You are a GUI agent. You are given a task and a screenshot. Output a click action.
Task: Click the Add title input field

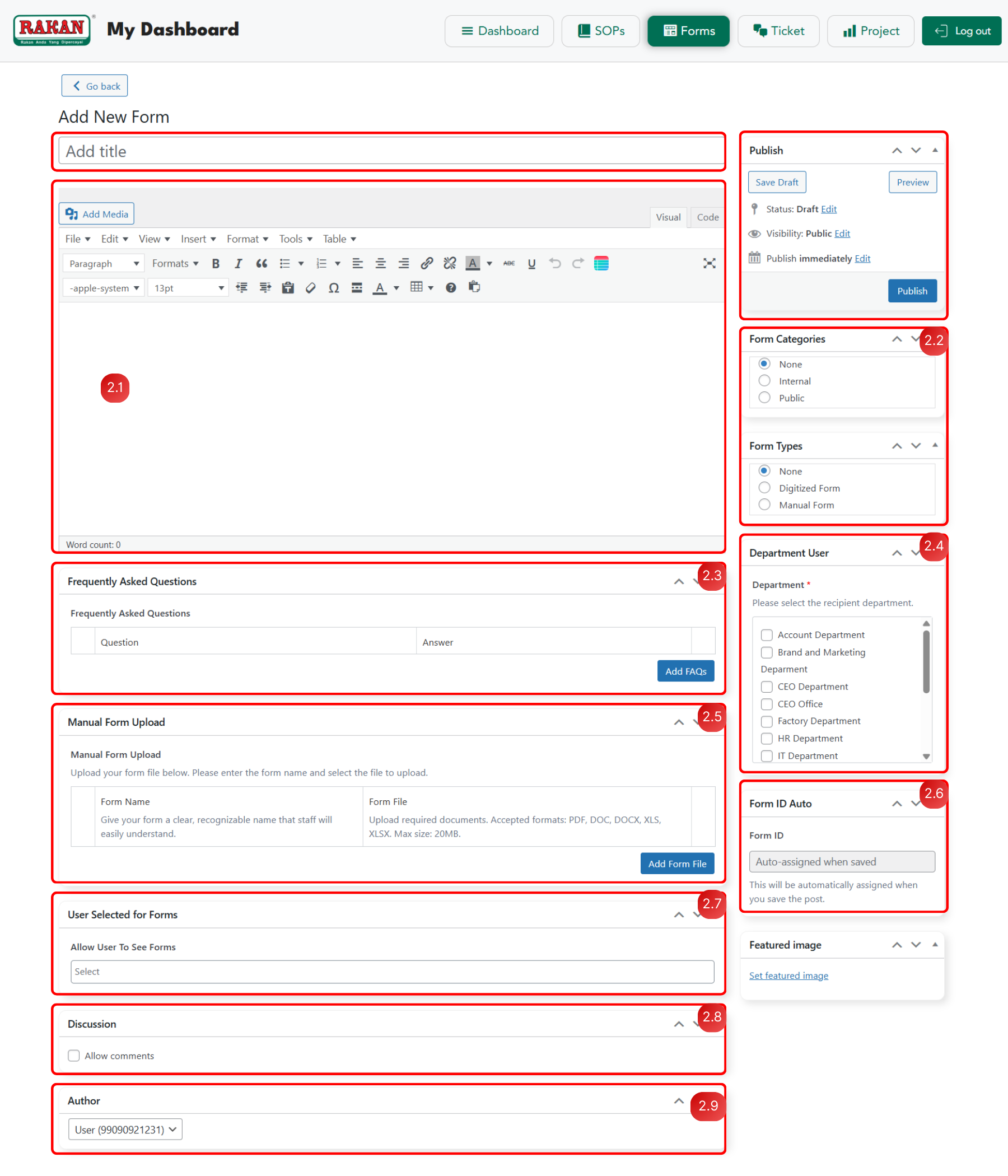tap(390, 152)
